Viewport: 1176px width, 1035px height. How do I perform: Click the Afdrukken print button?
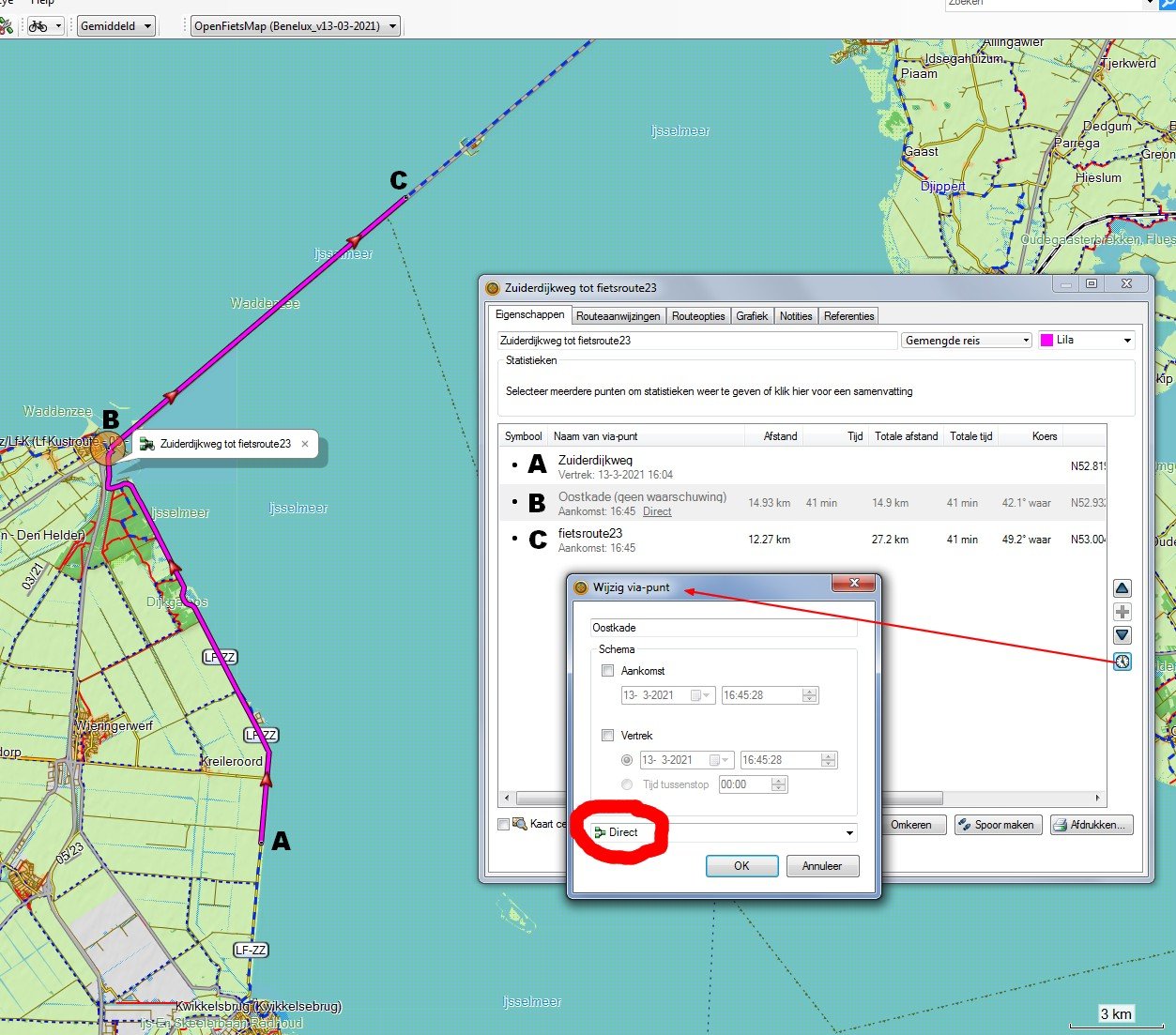point(1091,825)
